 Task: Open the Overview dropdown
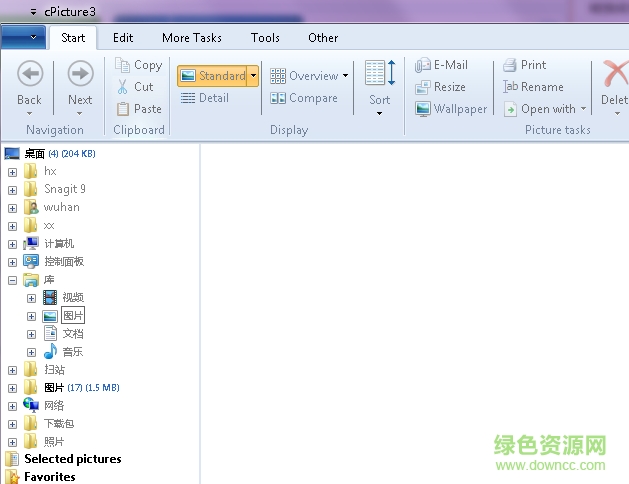coord(345,76)
